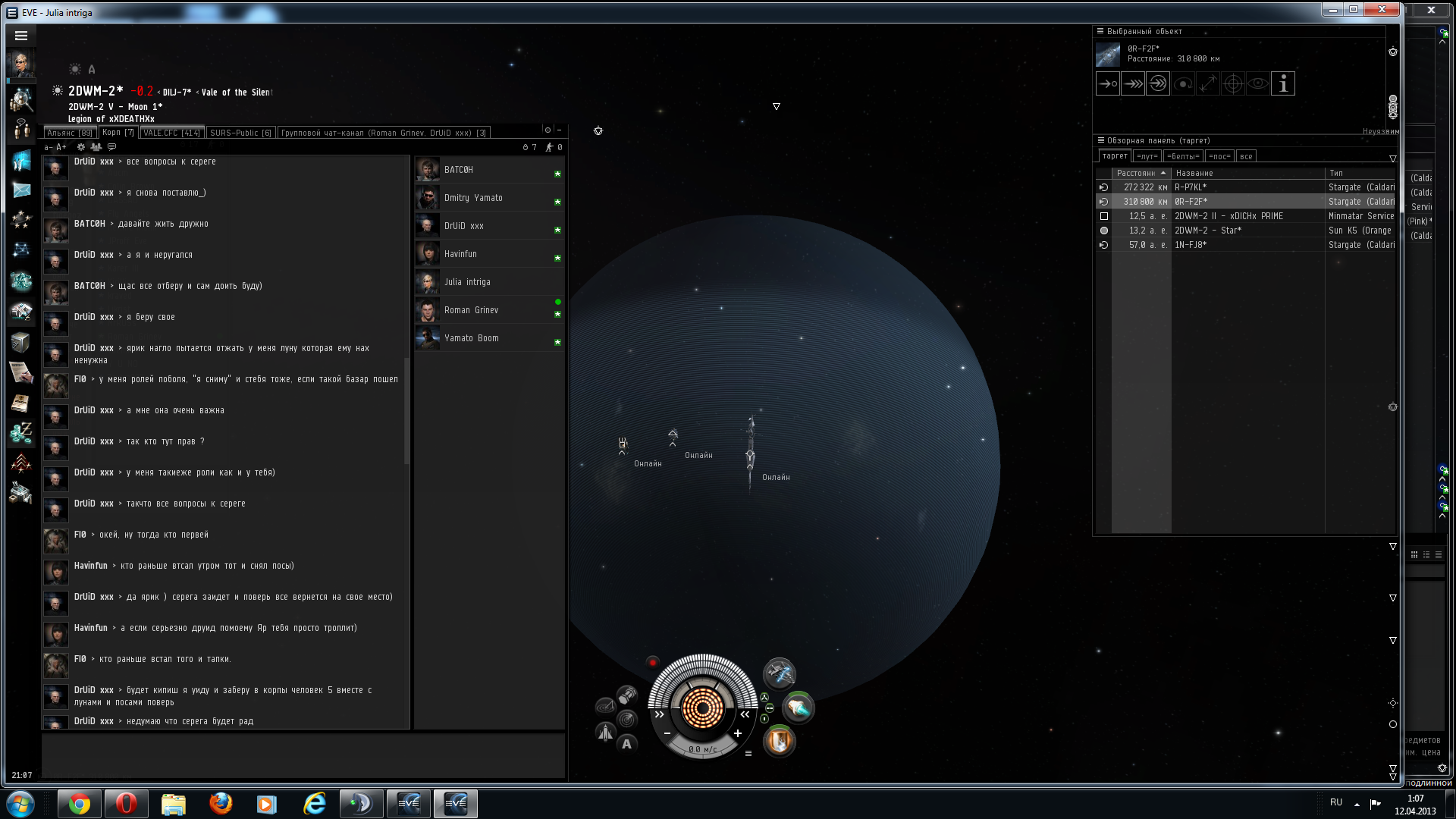The height and width of the screenshot is (819, 1456).
Task: Sort overview by Расстояние column
Action: pyautogui.click(x=1141, y=173)
